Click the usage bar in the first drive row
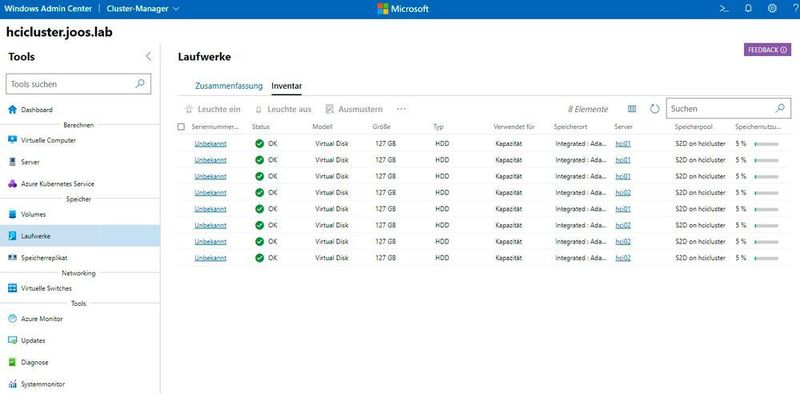The height and width of the screenshot is (394, 800). (x=766, y=144)
